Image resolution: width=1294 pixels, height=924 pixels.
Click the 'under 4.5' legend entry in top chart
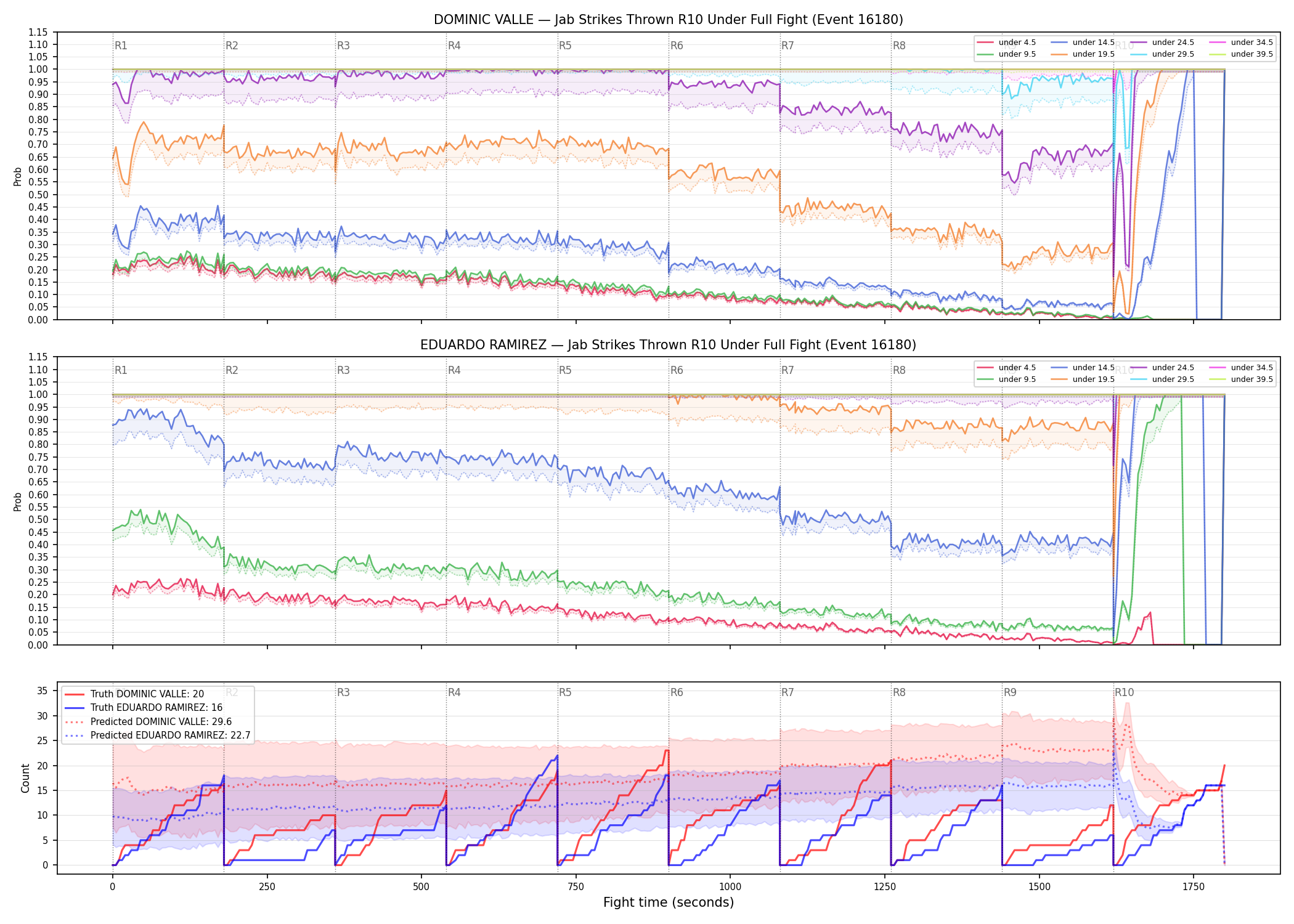[1006, 43]
